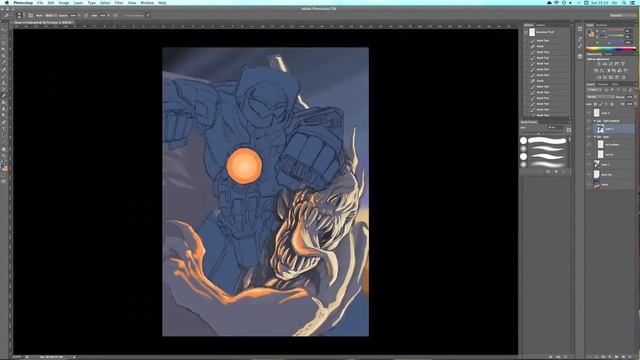Switch to the Paths tab

(615, 84)
